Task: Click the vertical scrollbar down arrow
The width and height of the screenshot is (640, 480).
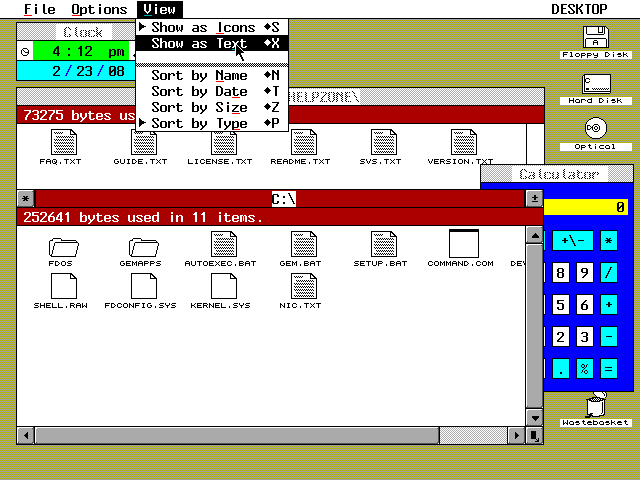Action: point(534,418)
